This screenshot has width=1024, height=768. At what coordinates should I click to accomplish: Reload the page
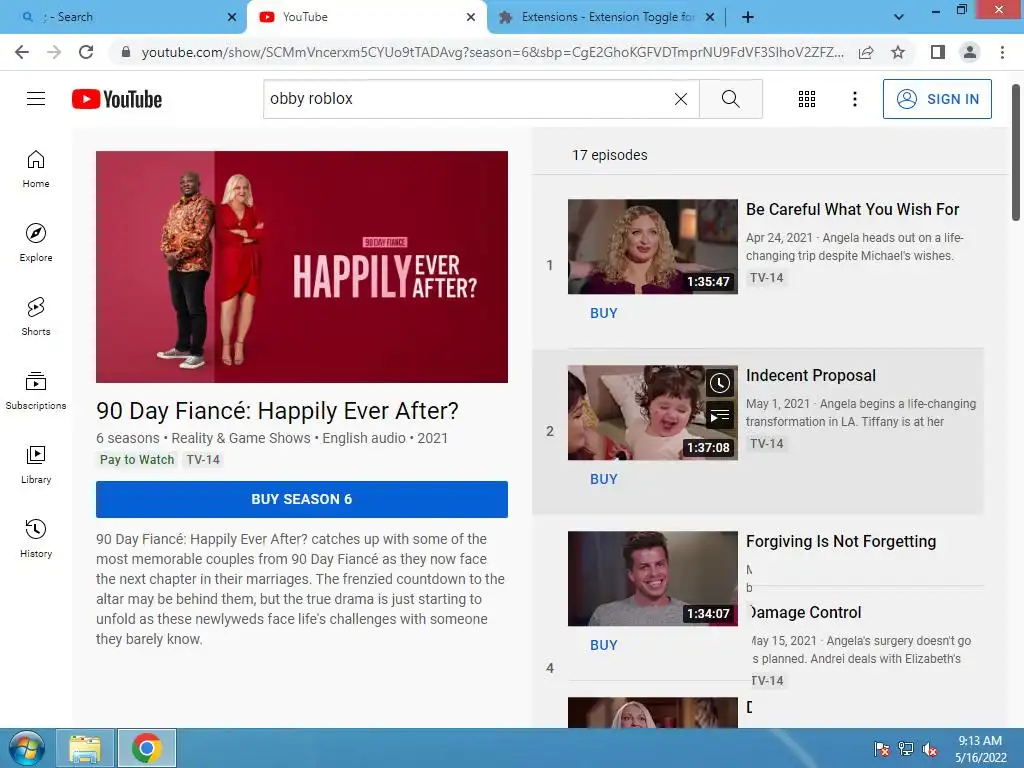point(86,52)
